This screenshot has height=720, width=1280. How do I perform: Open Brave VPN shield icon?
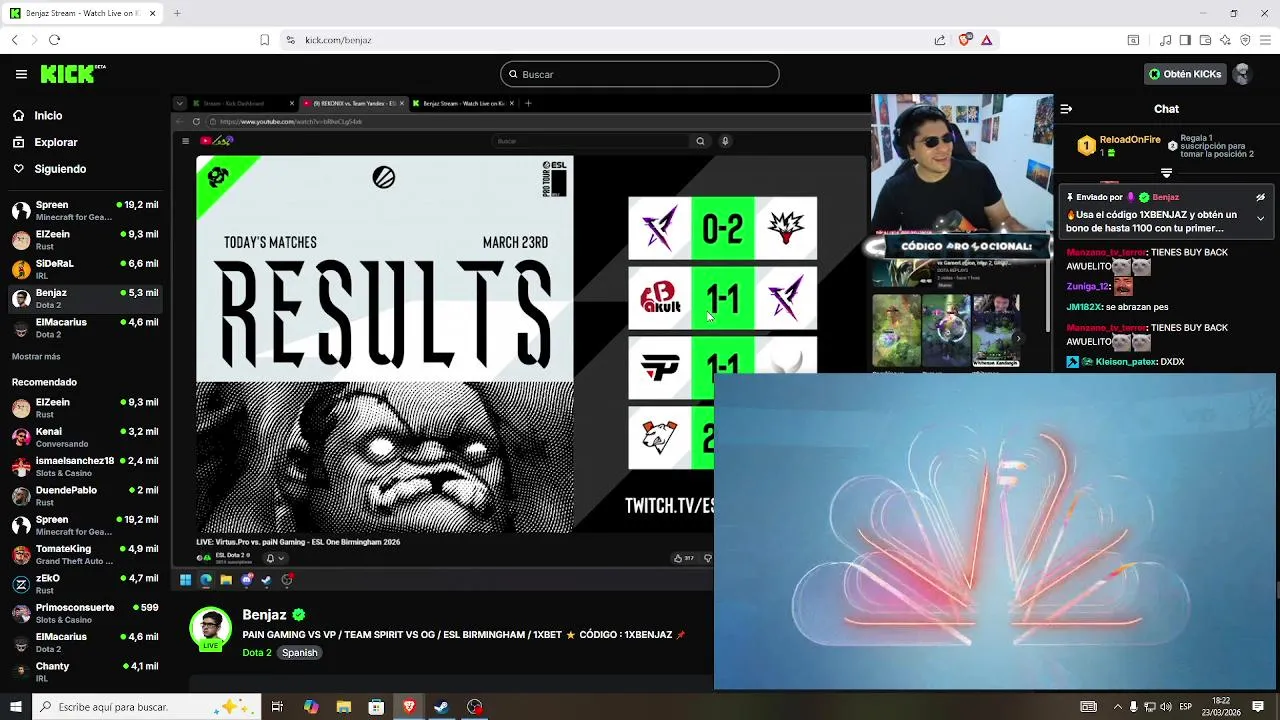coord(1245,40)
